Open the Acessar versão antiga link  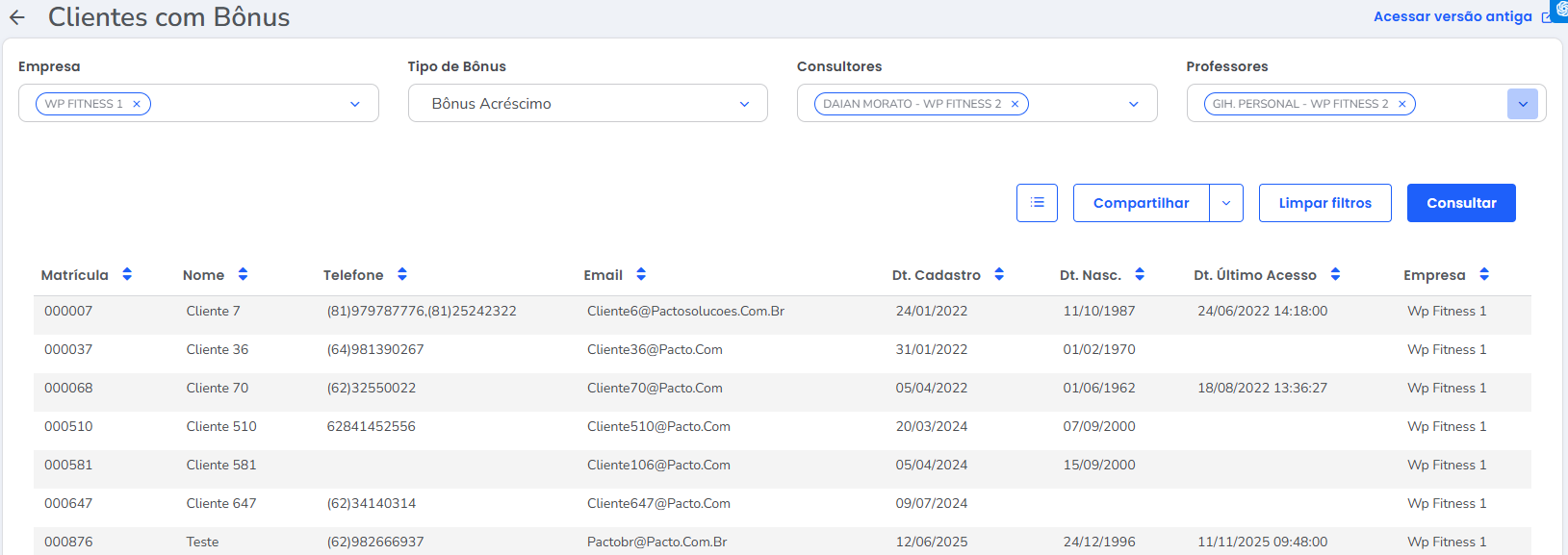(1452, 16)
